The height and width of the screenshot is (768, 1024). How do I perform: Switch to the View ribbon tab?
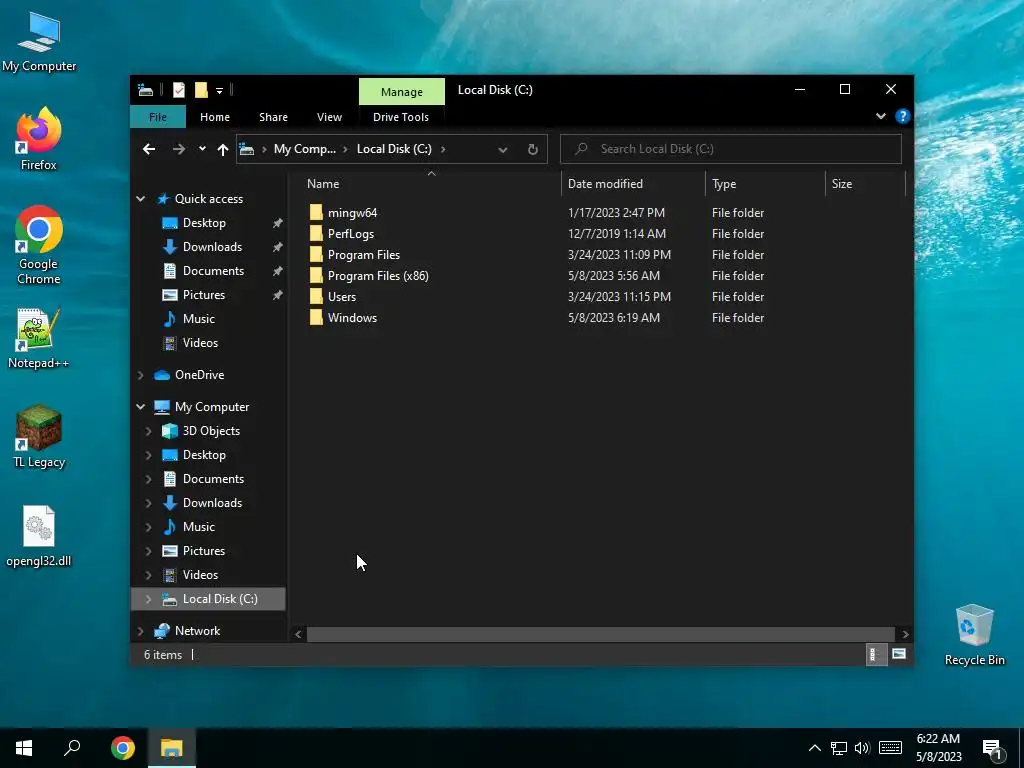(329, 117)
